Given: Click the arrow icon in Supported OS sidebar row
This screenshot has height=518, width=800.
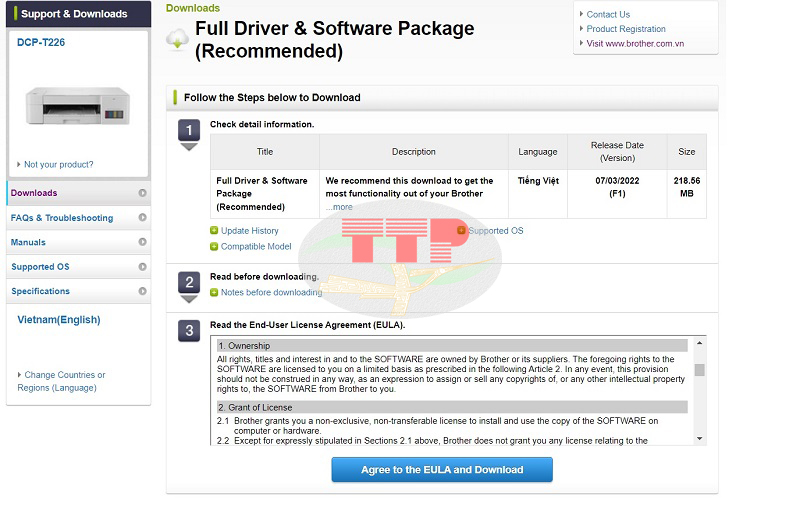Looking at the screenshot, I should click(142, 266).
